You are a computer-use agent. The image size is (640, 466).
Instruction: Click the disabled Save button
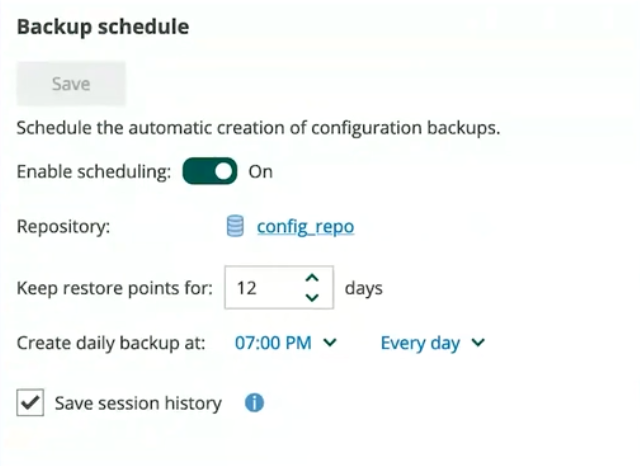[x=71, y=84]
